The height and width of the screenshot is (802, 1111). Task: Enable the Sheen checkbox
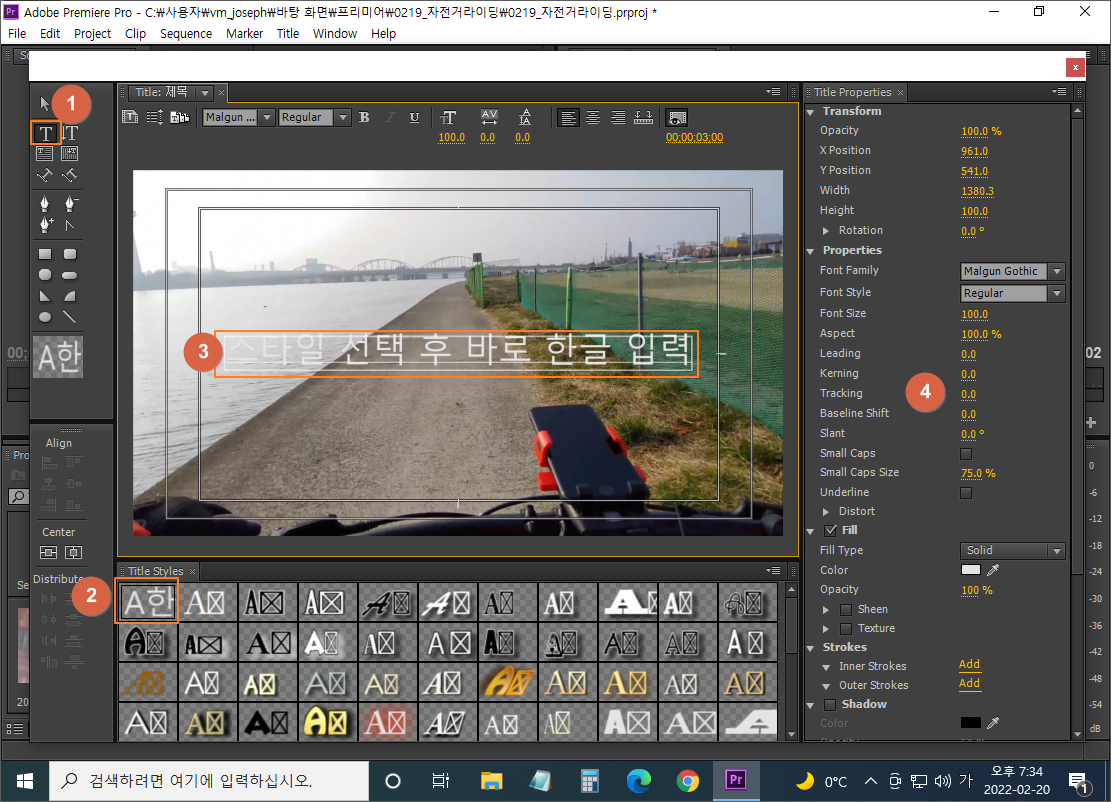845,609
